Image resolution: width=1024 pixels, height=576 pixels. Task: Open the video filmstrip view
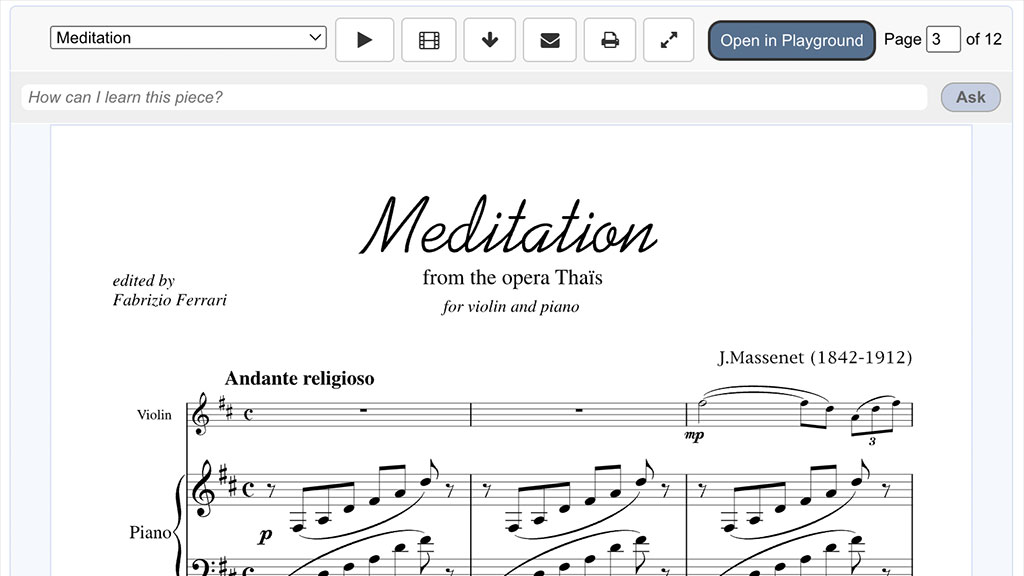click(428, 40)
